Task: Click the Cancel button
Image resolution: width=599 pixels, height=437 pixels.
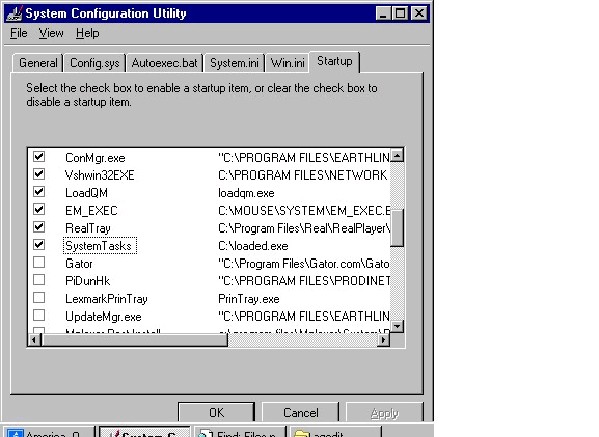Action: pyautogui.click(x=300, y=413)
